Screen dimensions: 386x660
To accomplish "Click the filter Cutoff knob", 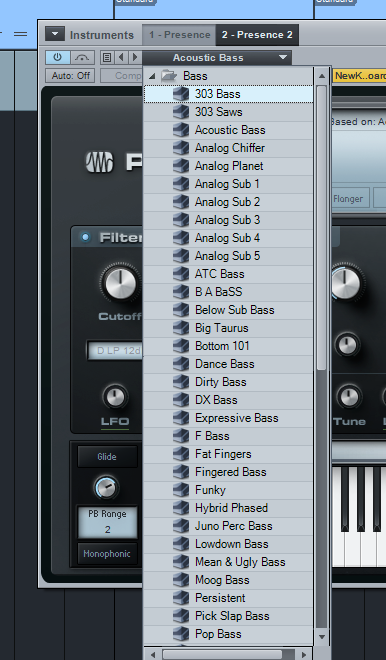I will 120,283.
